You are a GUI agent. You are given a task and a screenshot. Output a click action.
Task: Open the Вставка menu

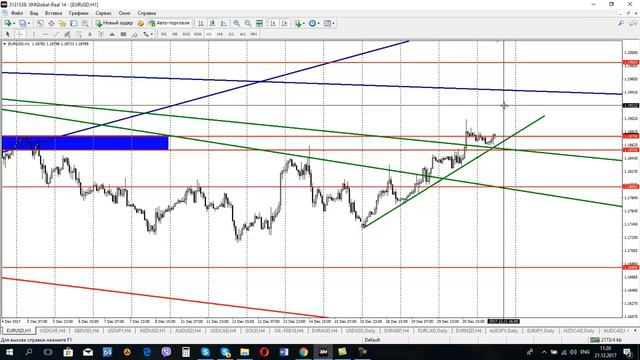click(53, 13)
